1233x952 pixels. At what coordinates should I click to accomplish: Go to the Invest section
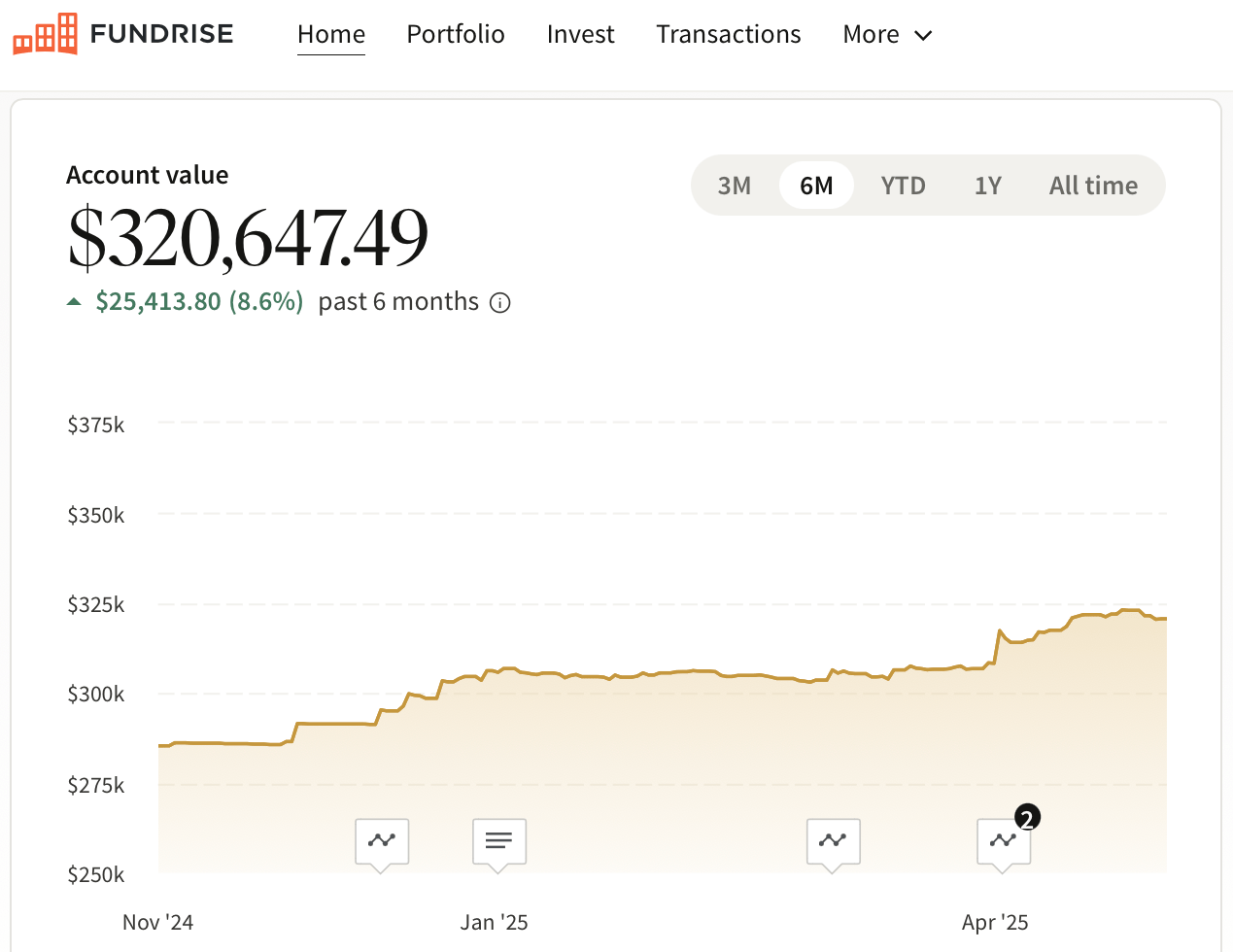tap(580, 34)
